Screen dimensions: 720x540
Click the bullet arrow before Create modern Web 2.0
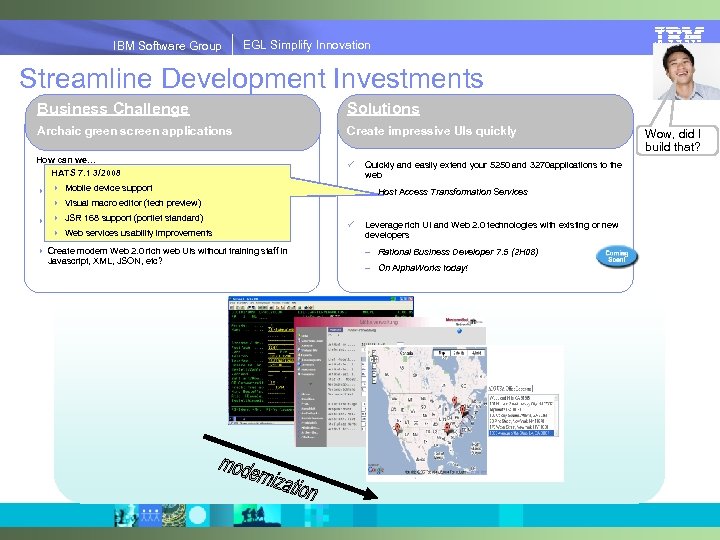[41, 251]
